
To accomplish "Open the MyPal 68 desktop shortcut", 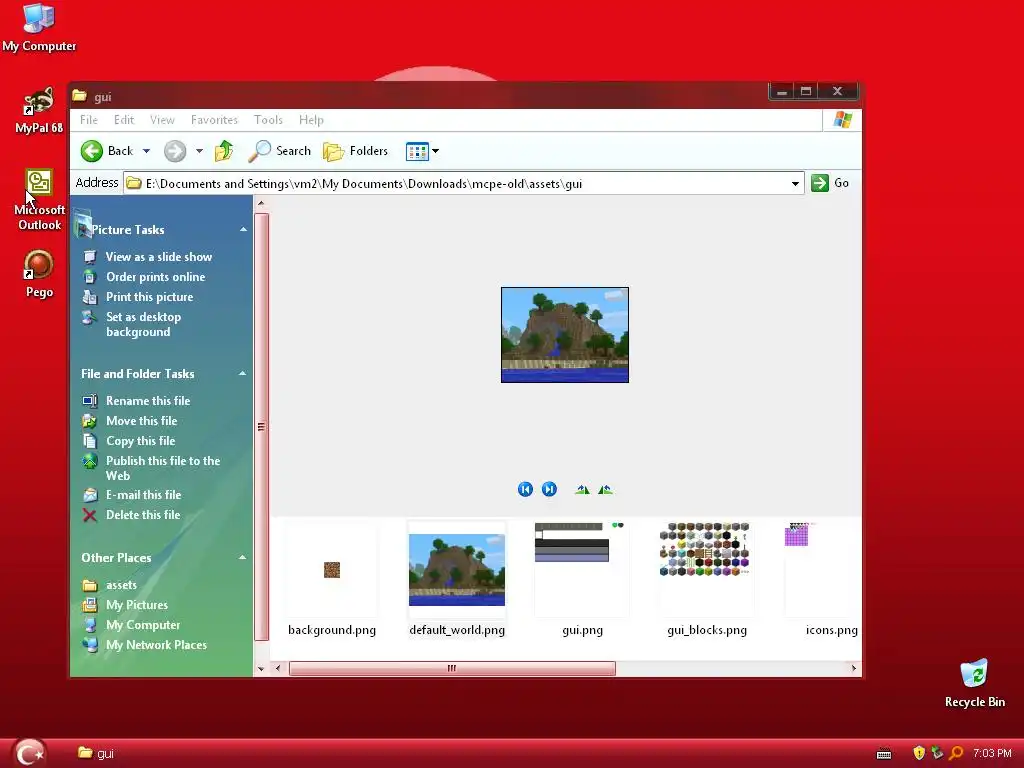I will coord(39,110).
